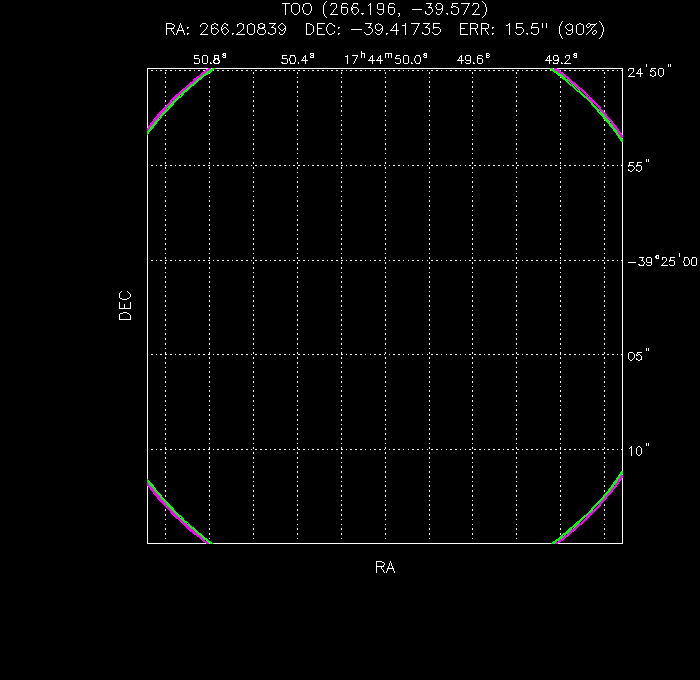This screenshot has height=680, width=700.
Task: Click the 50.8s RA tick label
Action: click(x=210, y=59)
